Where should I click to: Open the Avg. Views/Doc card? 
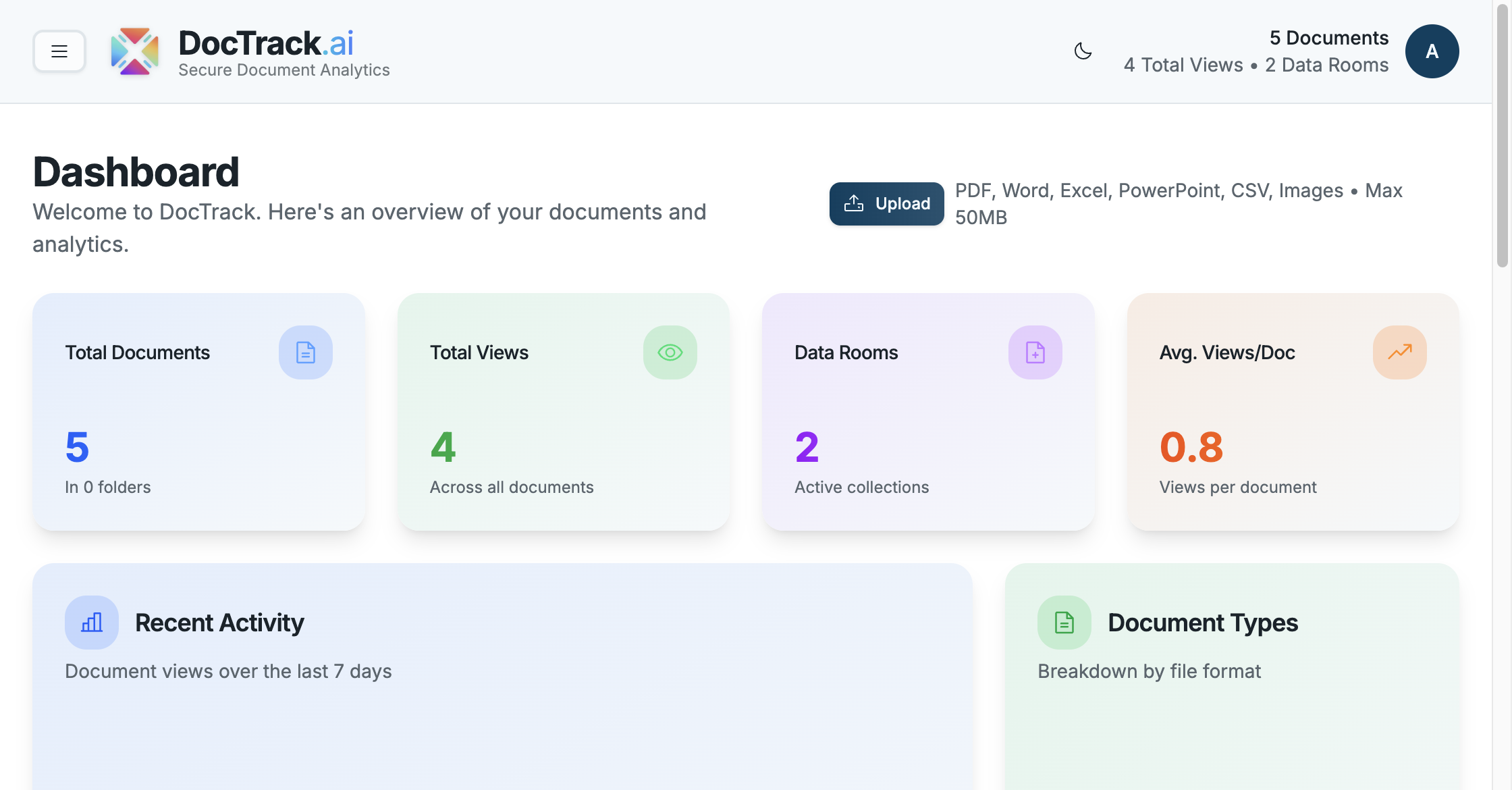coord(1293,412)
